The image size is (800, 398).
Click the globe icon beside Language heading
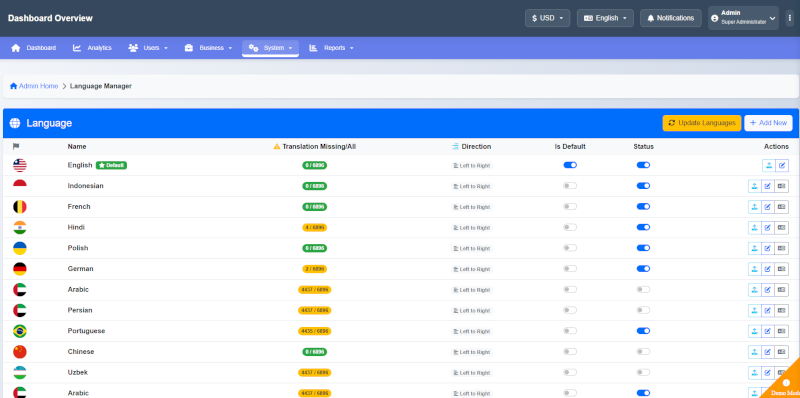[x=15, y=123]
